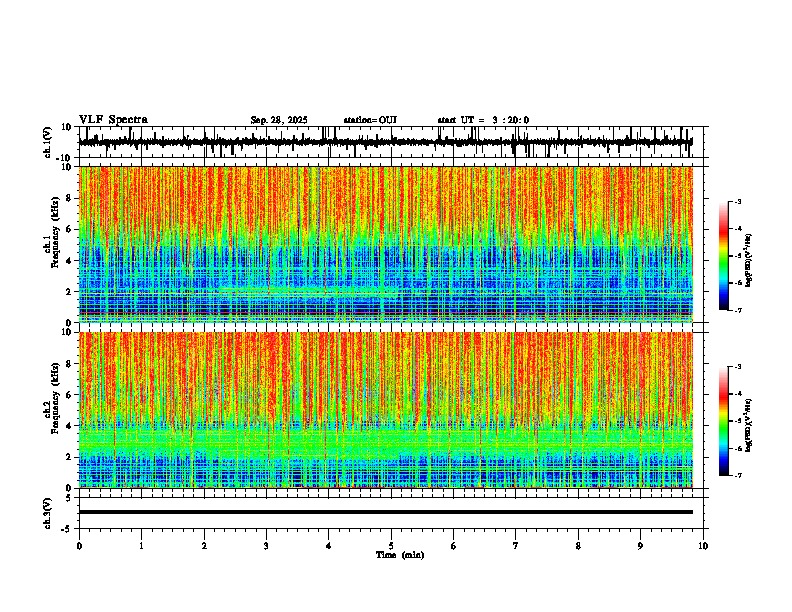Select the date text "Sep. 28, 2025"
This screenshot has height=612, width=792.
[279, 120]
